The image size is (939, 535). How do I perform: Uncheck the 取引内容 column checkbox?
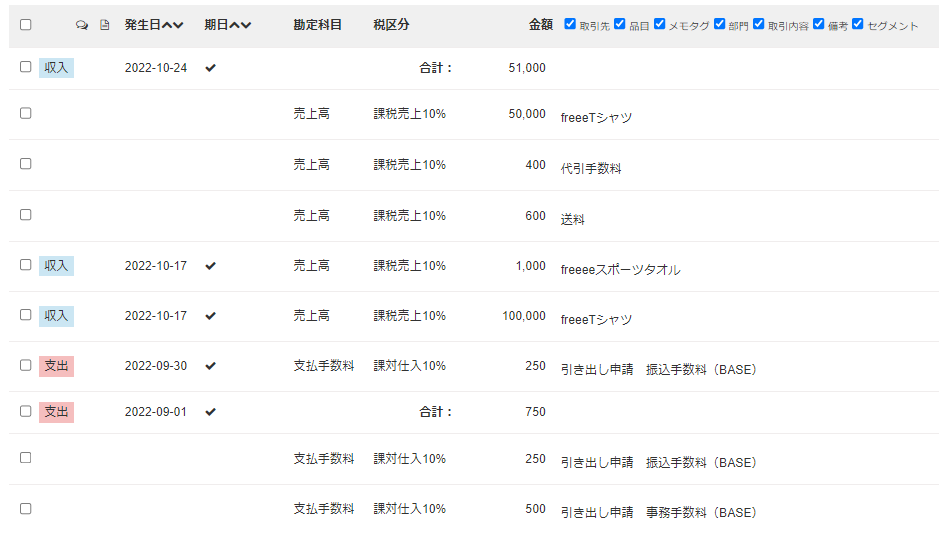point(759,23)
